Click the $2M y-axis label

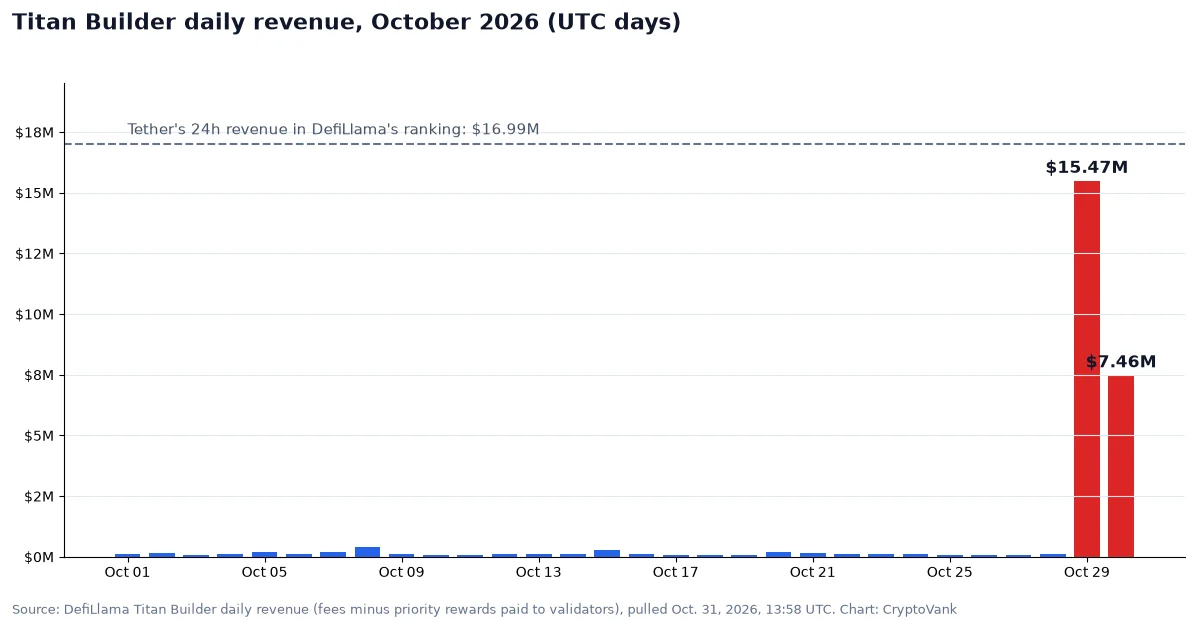39,496
